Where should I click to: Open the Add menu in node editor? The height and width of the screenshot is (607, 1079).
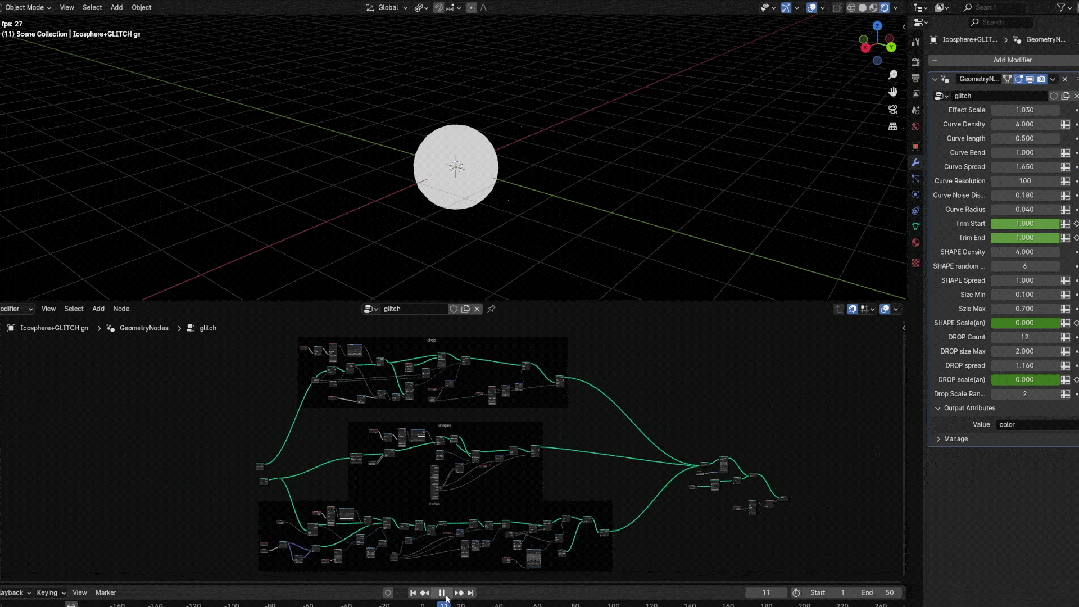coord(98,309)
